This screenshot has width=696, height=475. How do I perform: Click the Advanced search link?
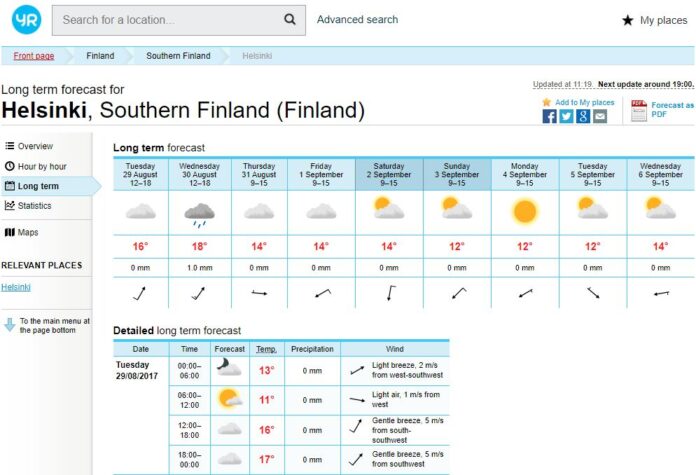click(x=357, y=20)
